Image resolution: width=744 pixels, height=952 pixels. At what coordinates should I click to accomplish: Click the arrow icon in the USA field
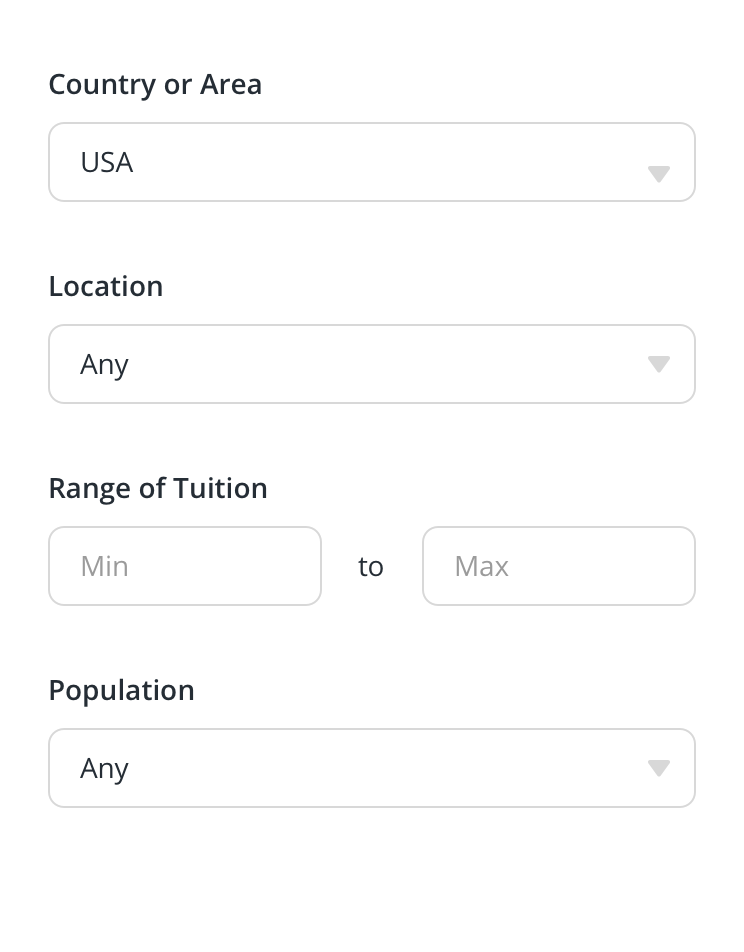point(658,174)
